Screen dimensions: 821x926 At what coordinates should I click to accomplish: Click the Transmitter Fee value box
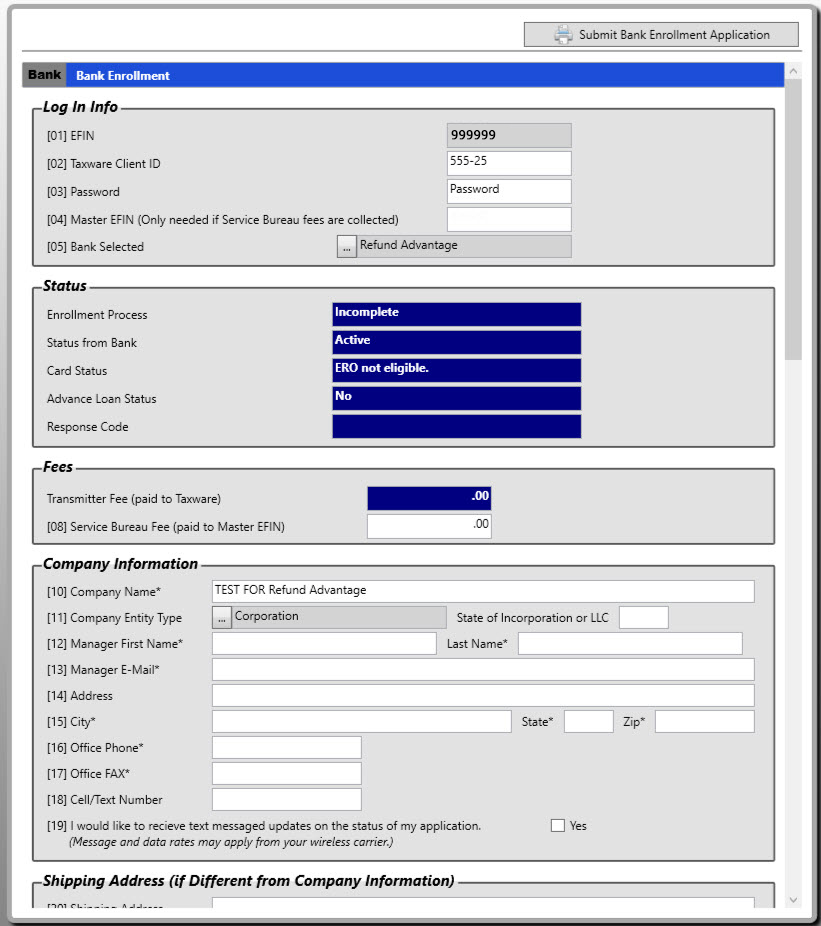tap(429, 498)
